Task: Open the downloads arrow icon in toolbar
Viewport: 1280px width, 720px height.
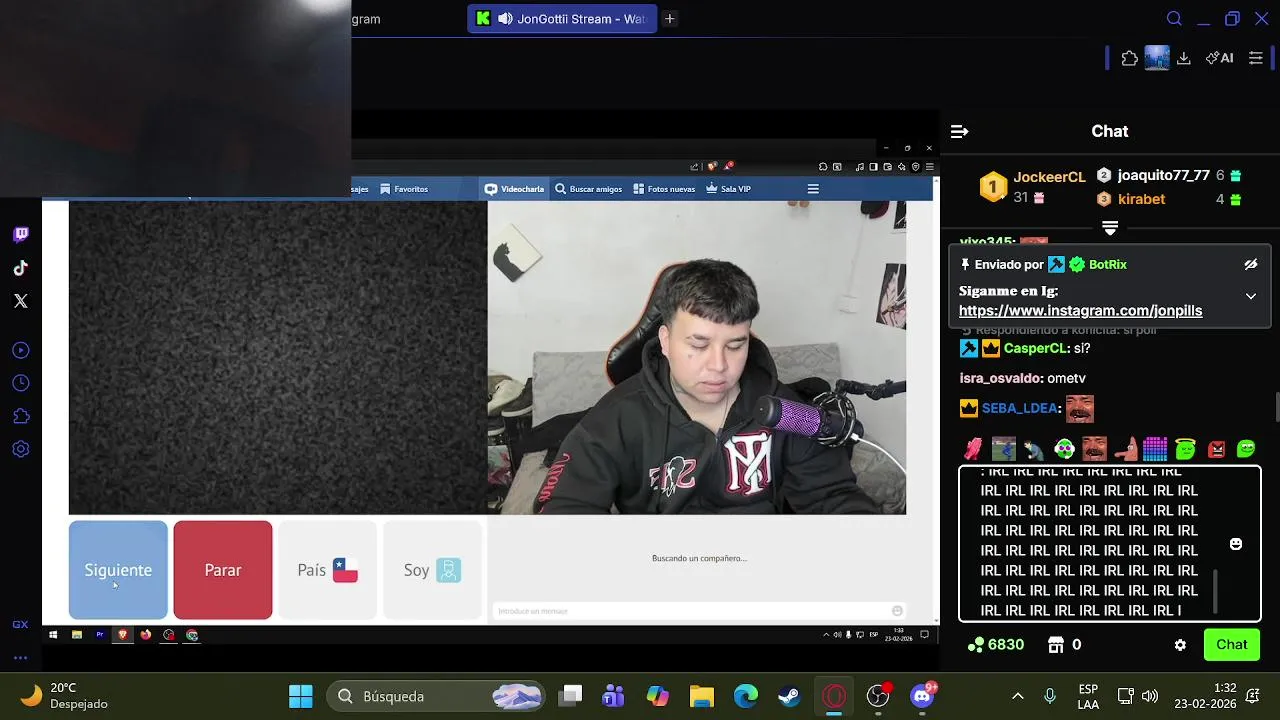Action: pyautogui.click(x=1184, y=58)
